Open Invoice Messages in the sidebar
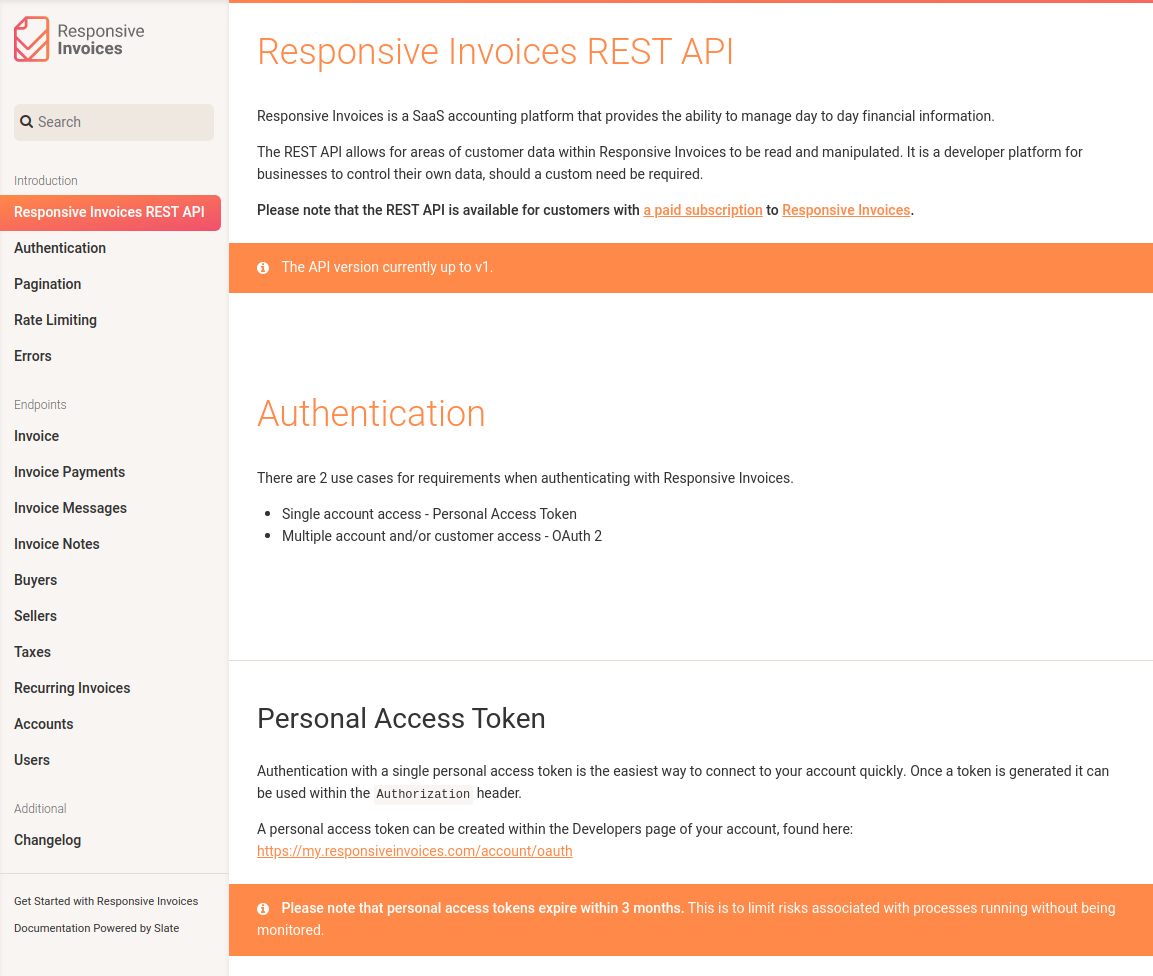Image resolution: width=1153 pixels, height=976 pixels. click(x=71, y=508)
